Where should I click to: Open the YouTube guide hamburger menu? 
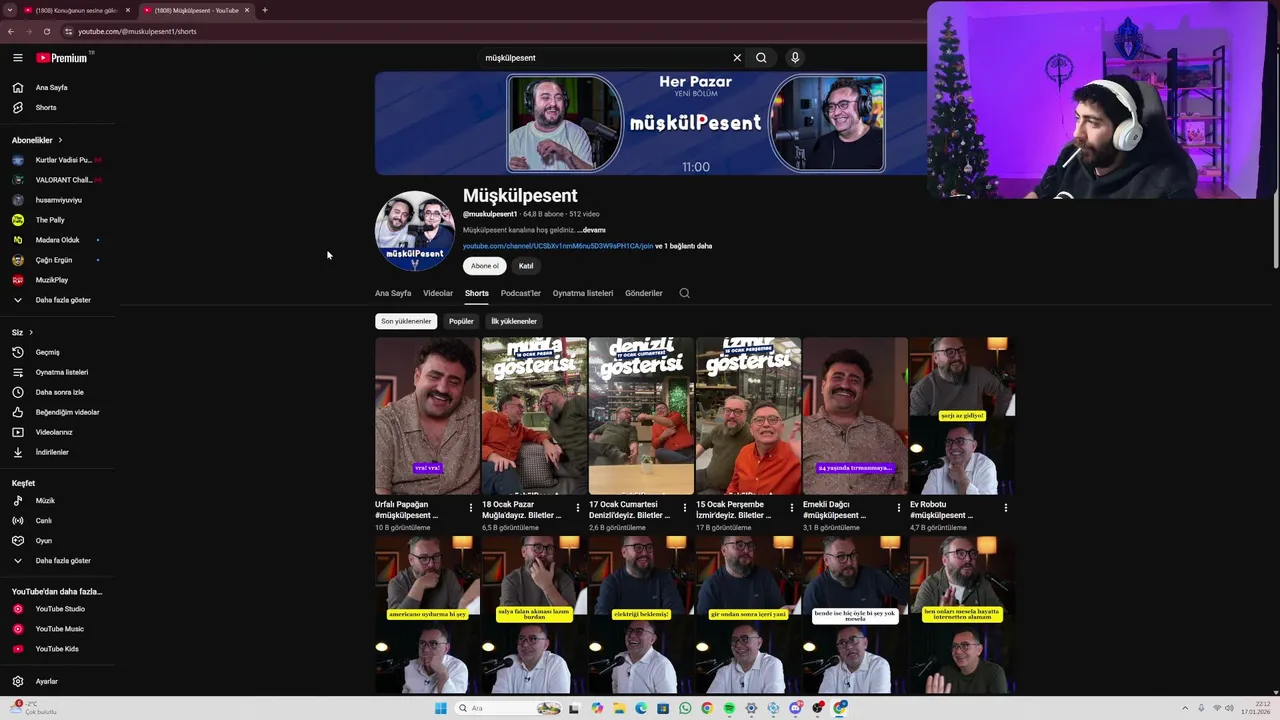[x=17, y=58]
